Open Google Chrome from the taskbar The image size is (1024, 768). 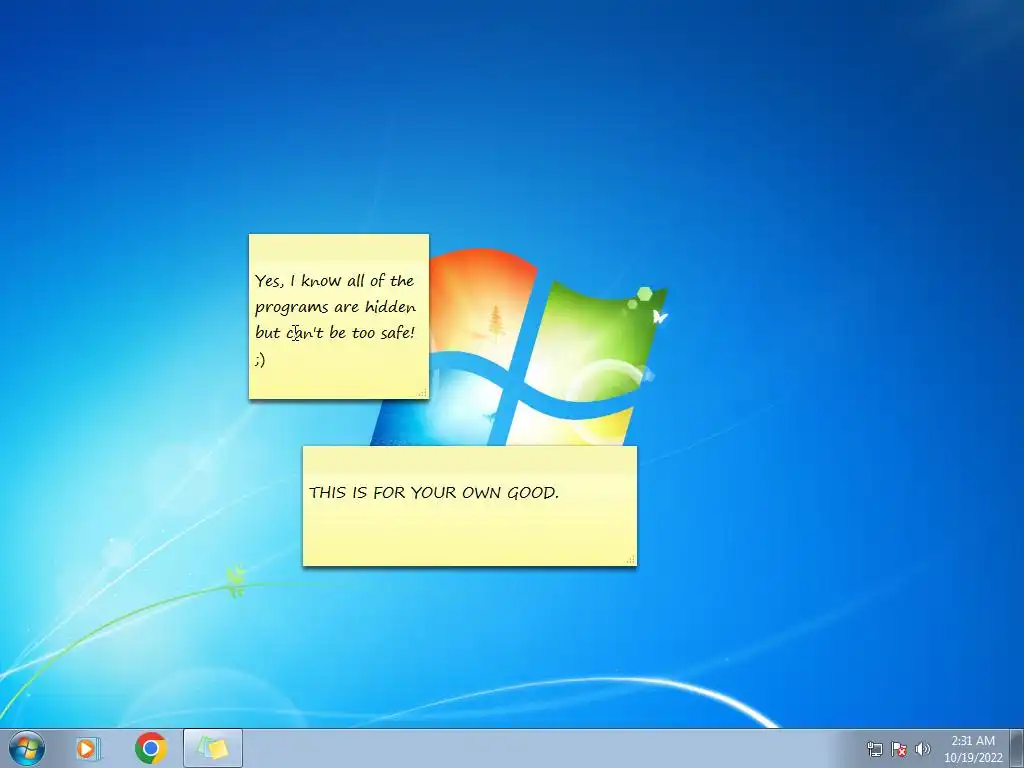pyautogui.click(x=151, y=748)
